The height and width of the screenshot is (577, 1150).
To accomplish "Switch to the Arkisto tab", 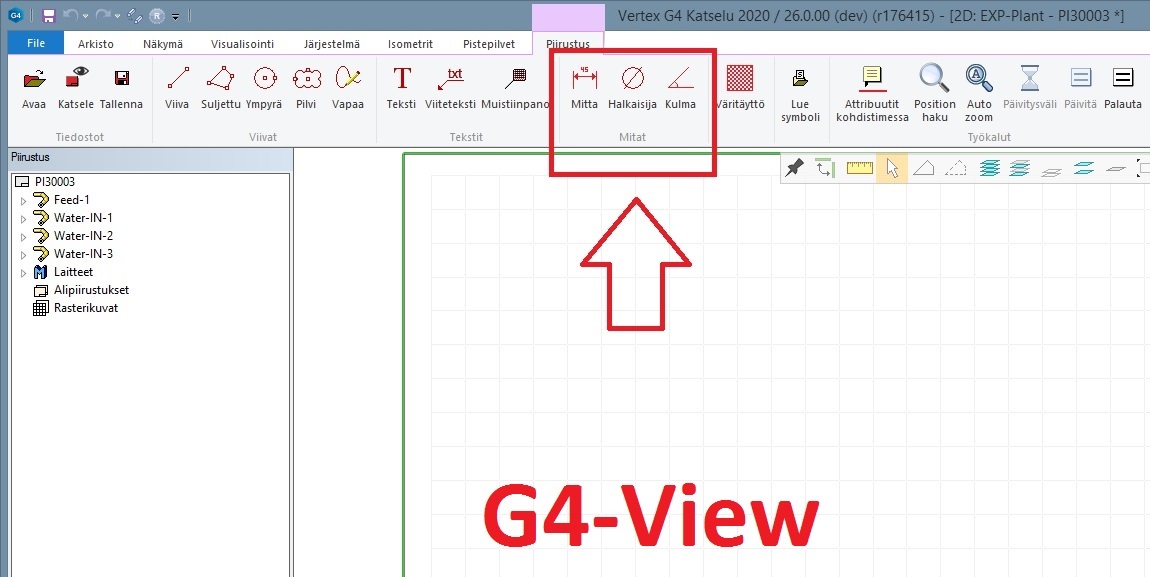I will (x=95, y=44).
